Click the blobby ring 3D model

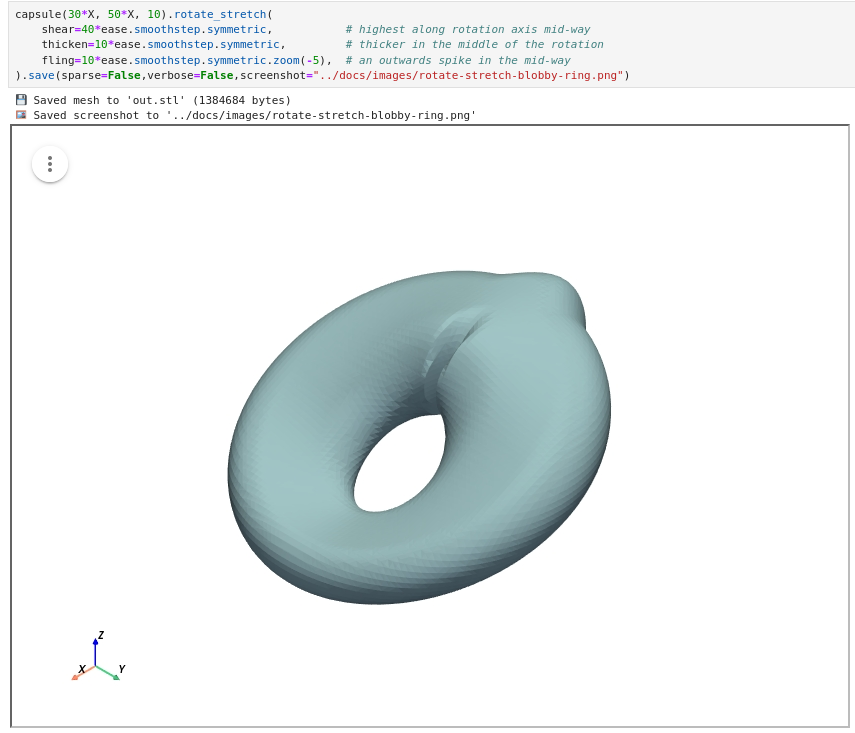tap(419, 437)
